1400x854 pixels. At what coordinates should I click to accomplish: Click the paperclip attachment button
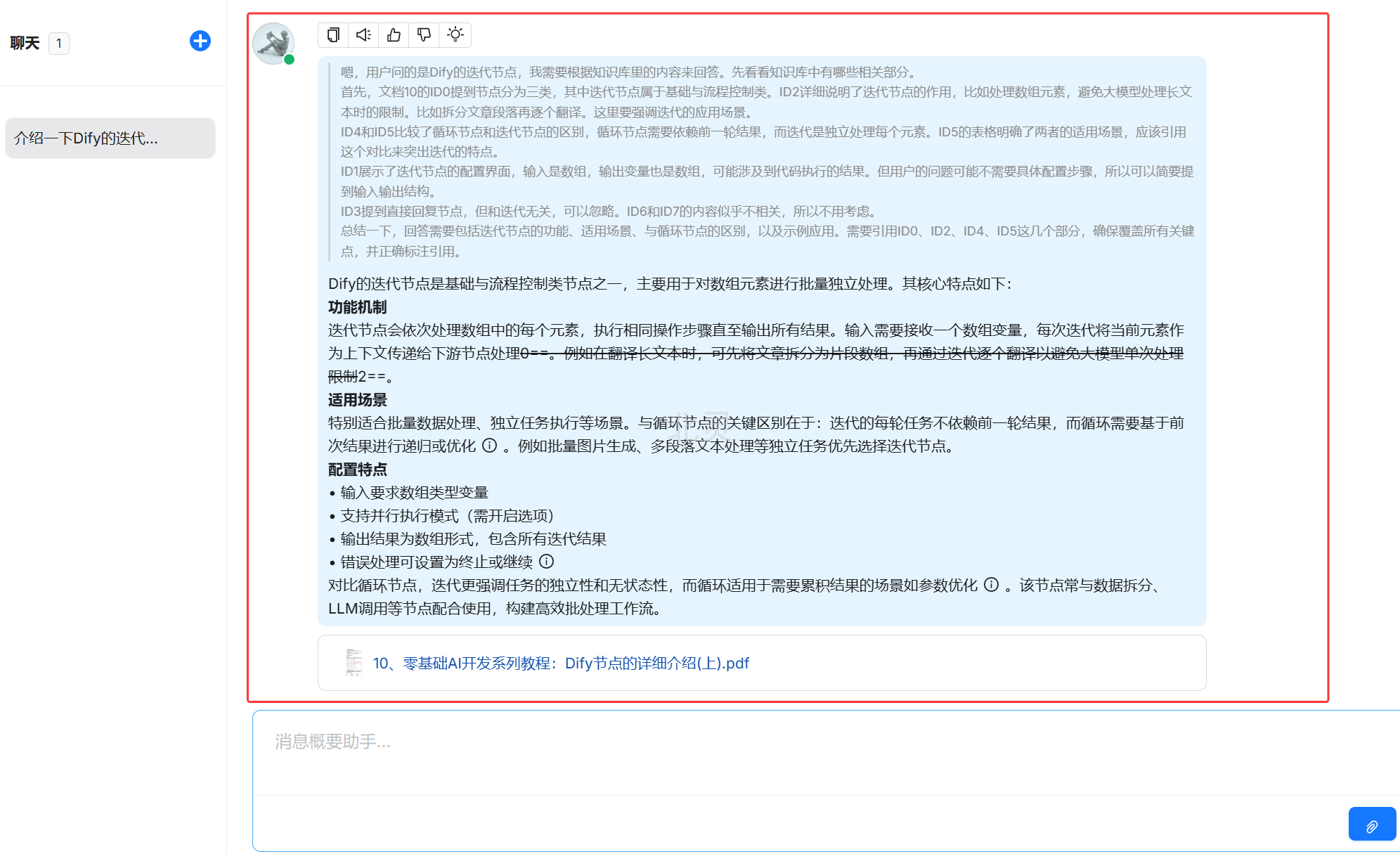pyautogui.click(x=1372, y=824)
